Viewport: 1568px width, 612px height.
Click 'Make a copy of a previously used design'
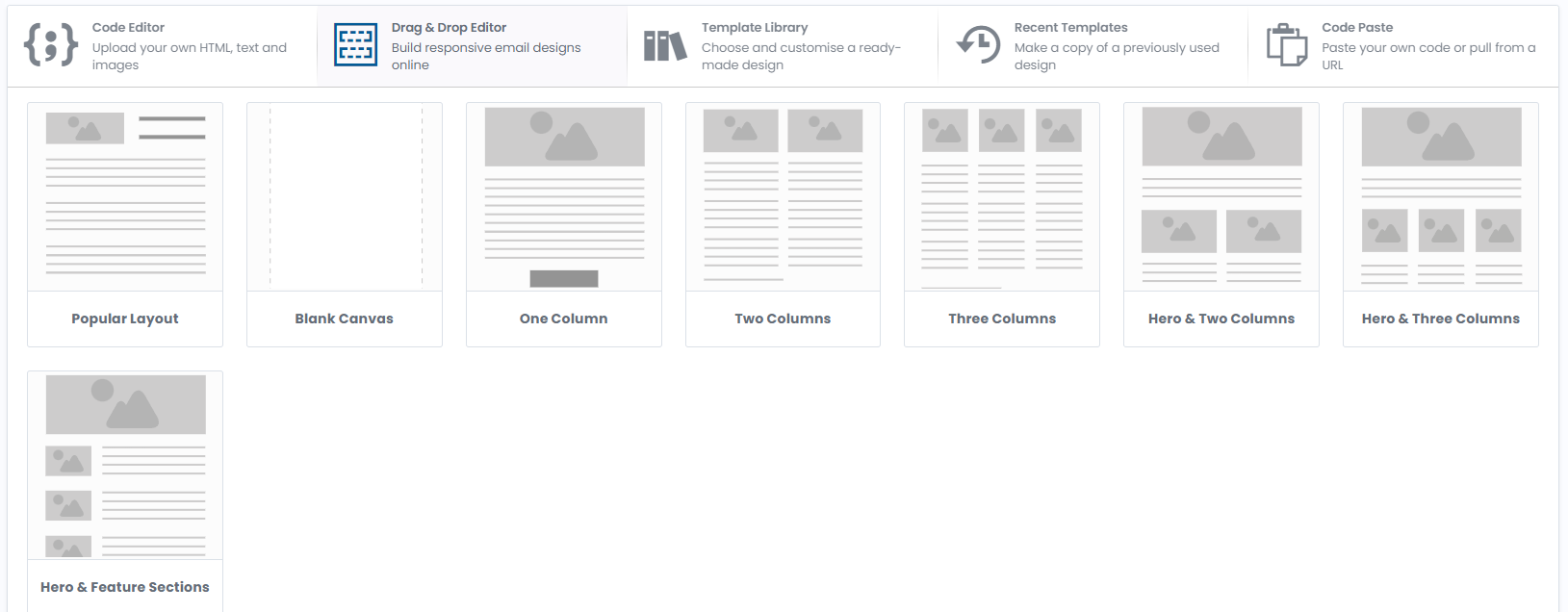click(x=1117, y=56)
